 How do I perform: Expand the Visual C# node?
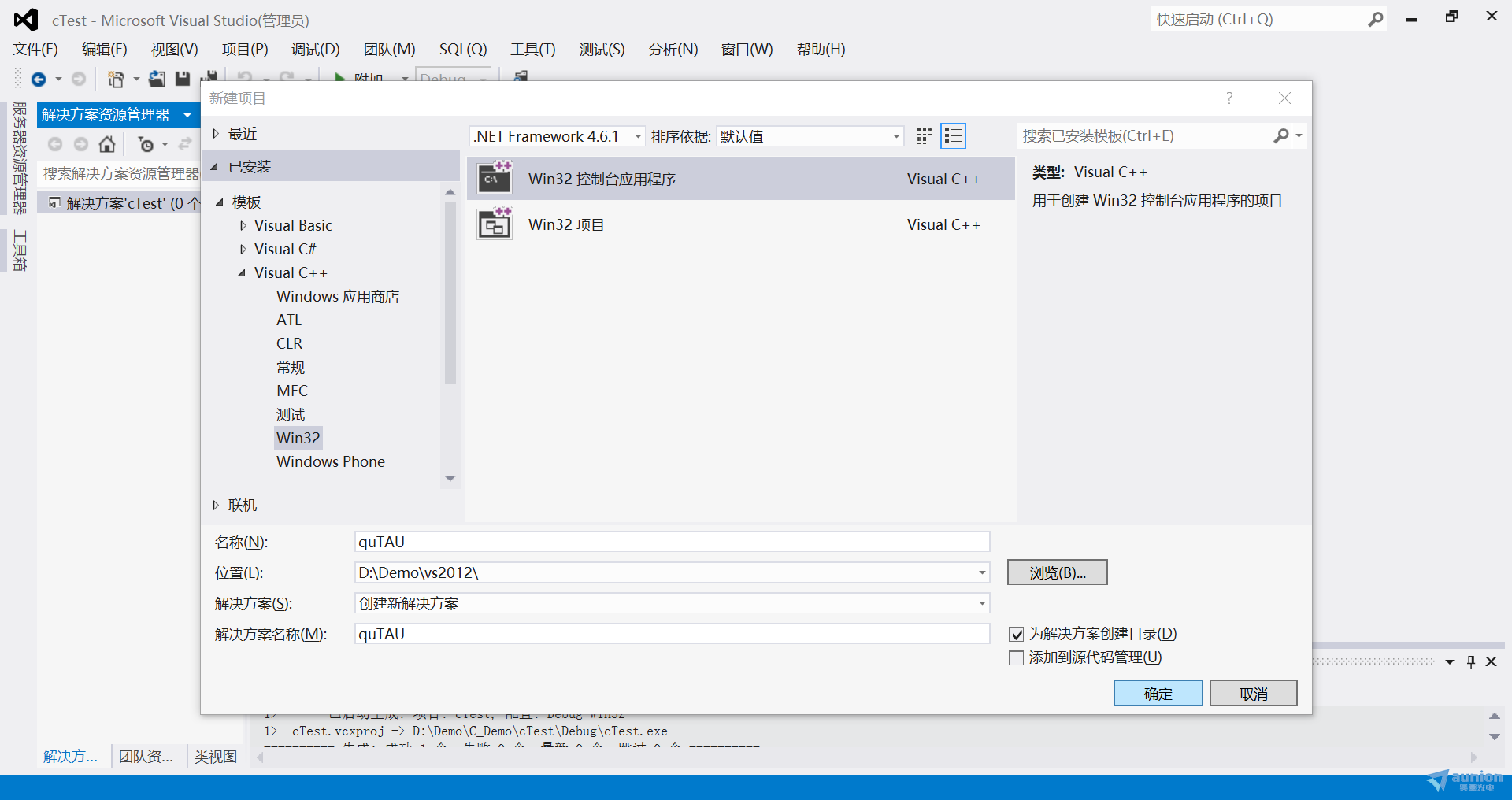click(x=243, y=250)
